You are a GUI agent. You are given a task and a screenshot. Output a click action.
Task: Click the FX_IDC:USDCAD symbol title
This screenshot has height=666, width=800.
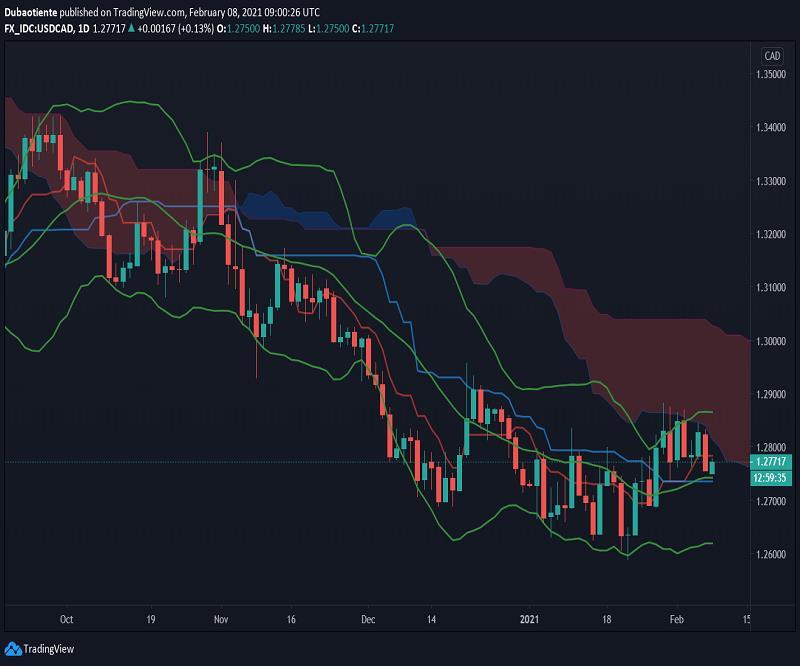tap(38, 29)
